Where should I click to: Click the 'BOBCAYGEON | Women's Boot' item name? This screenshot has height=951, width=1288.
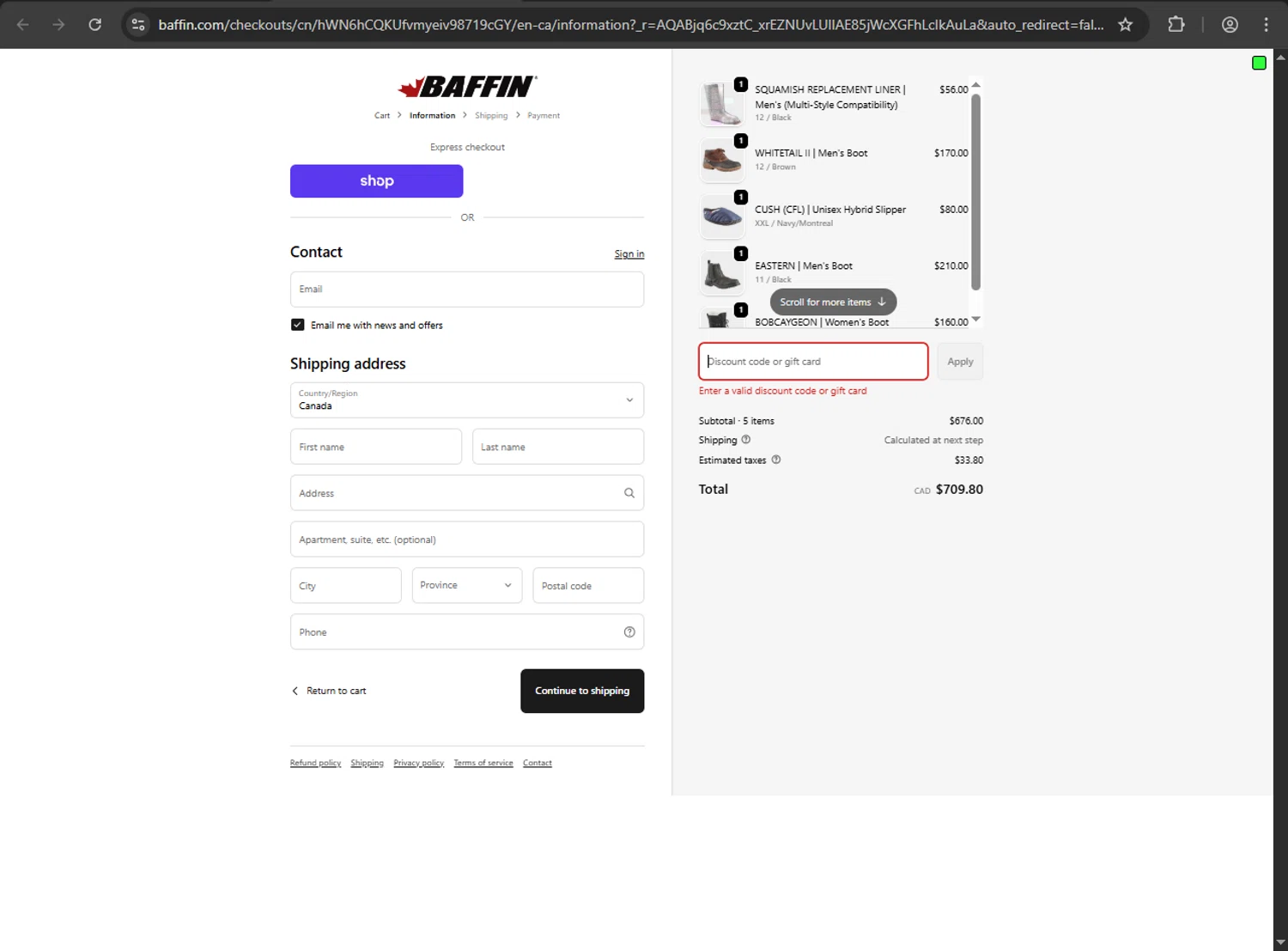pyautogui.click(x=822, y=322)
